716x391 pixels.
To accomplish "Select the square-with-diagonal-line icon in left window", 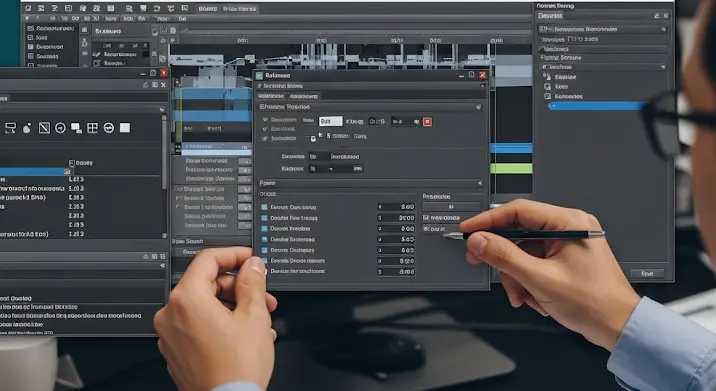I will coord(44,128).
